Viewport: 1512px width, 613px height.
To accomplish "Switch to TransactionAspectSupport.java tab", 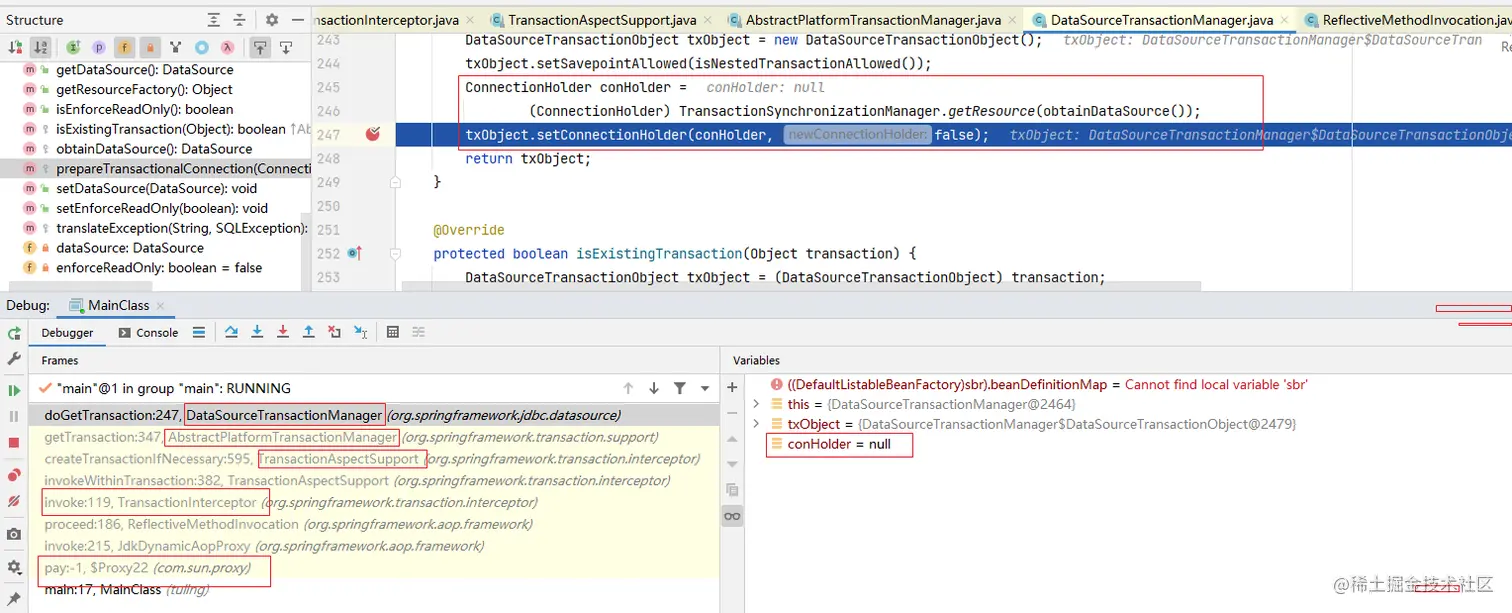I will pyautogui.click(x=602, y=20).
